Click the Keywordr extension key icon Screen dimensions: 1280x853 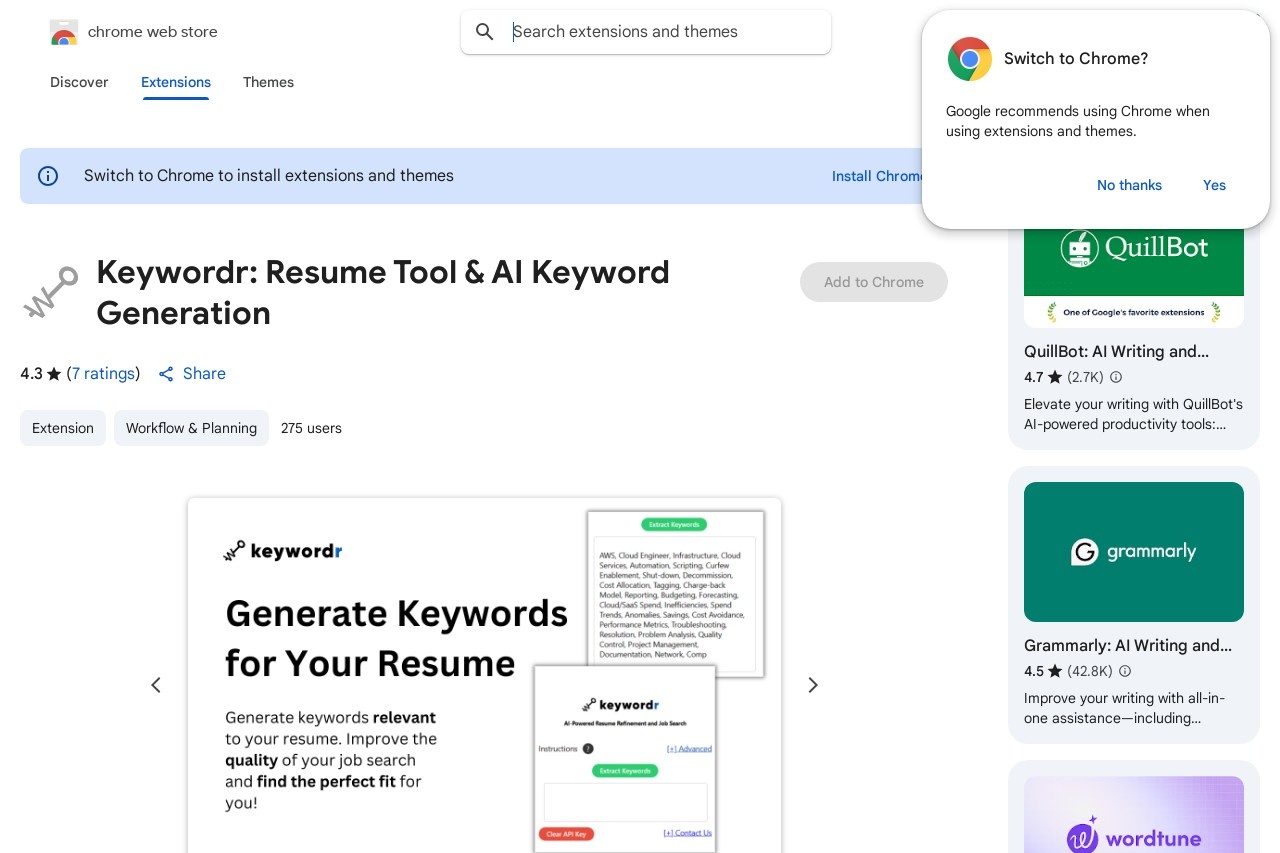50,292
